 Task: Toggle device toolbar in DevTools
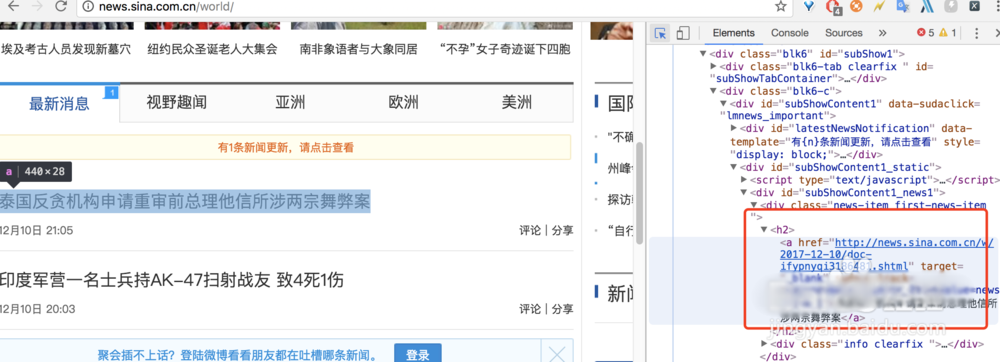(682, 33)
